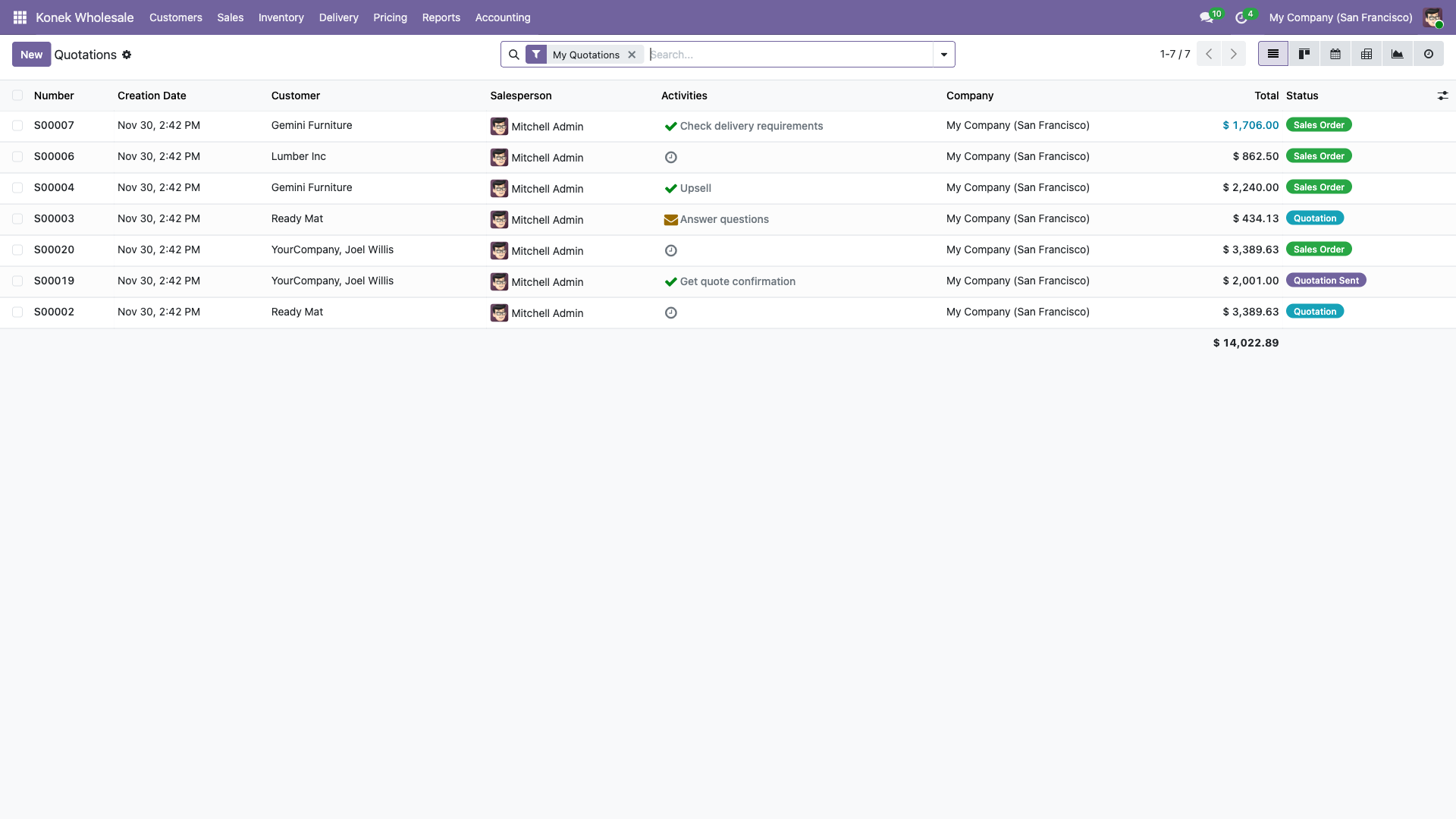
Task: Switch to Kanban view
Action: (x=1304, y=54)
